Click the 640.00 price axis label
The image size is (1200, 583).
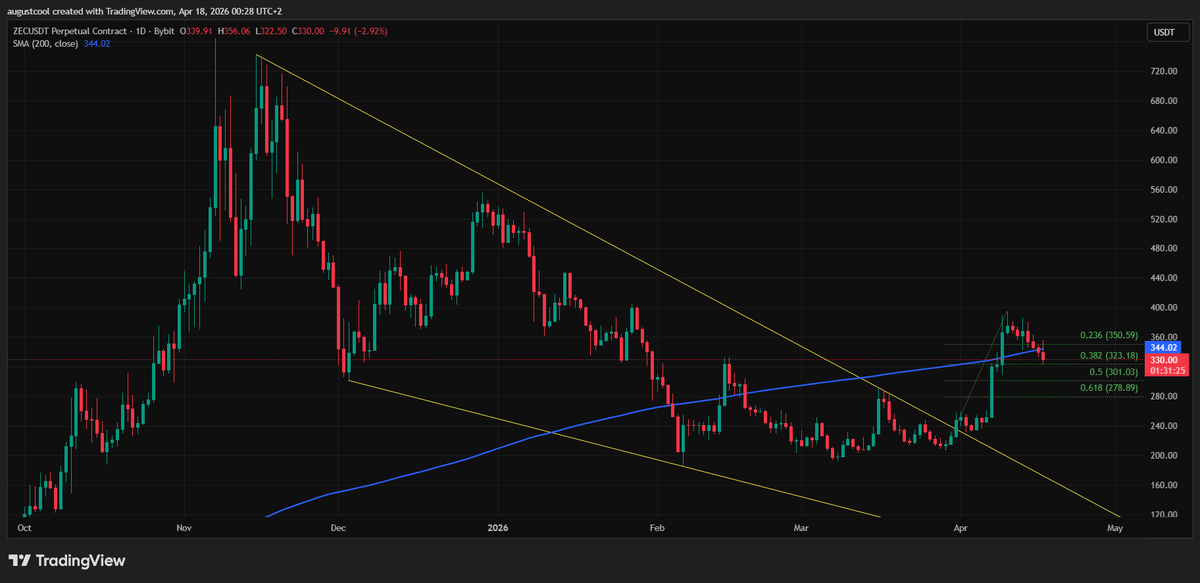[1164, 130]
